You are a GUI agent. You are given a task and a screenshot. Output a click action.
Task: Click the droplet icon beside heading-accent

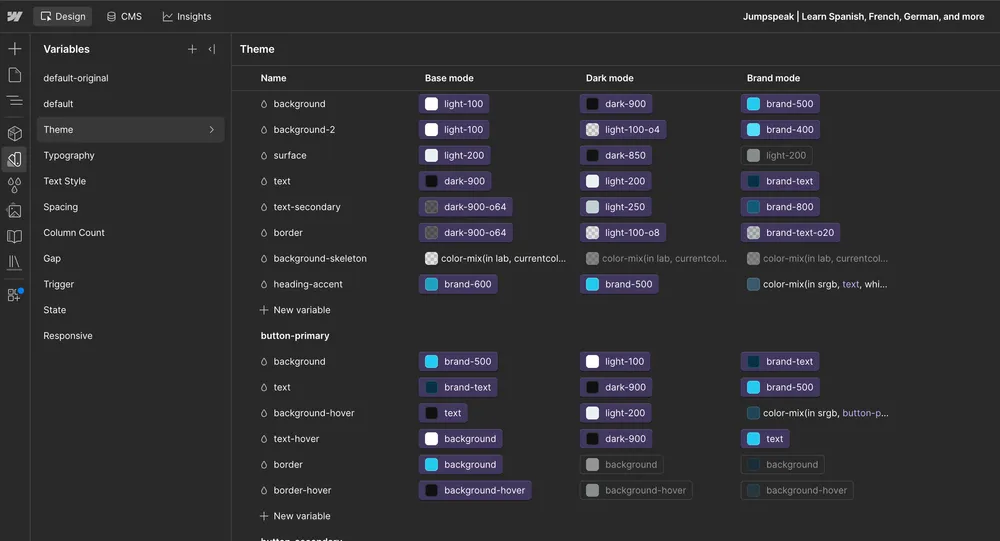pos(264,285)
